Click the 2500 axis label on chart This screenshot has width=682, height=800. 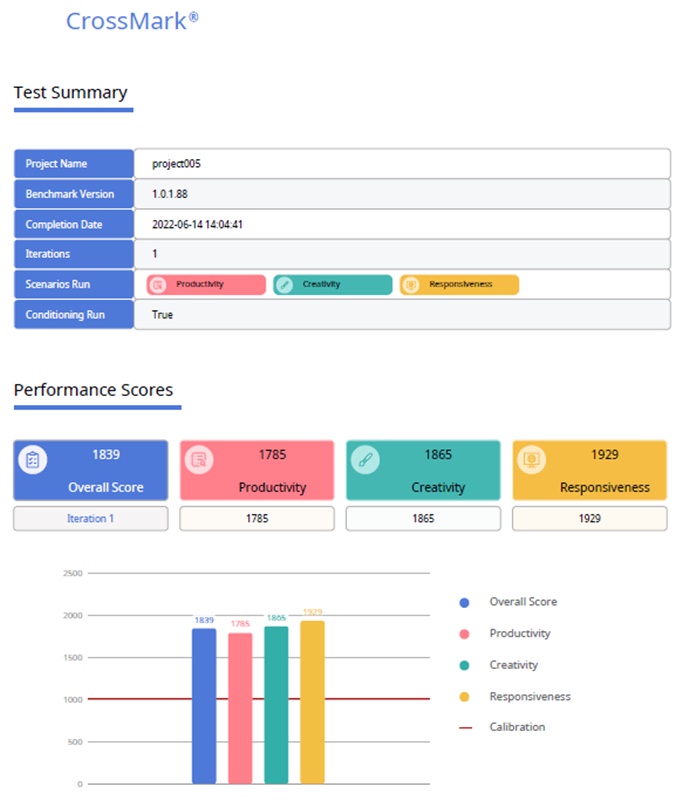[73, 573]
